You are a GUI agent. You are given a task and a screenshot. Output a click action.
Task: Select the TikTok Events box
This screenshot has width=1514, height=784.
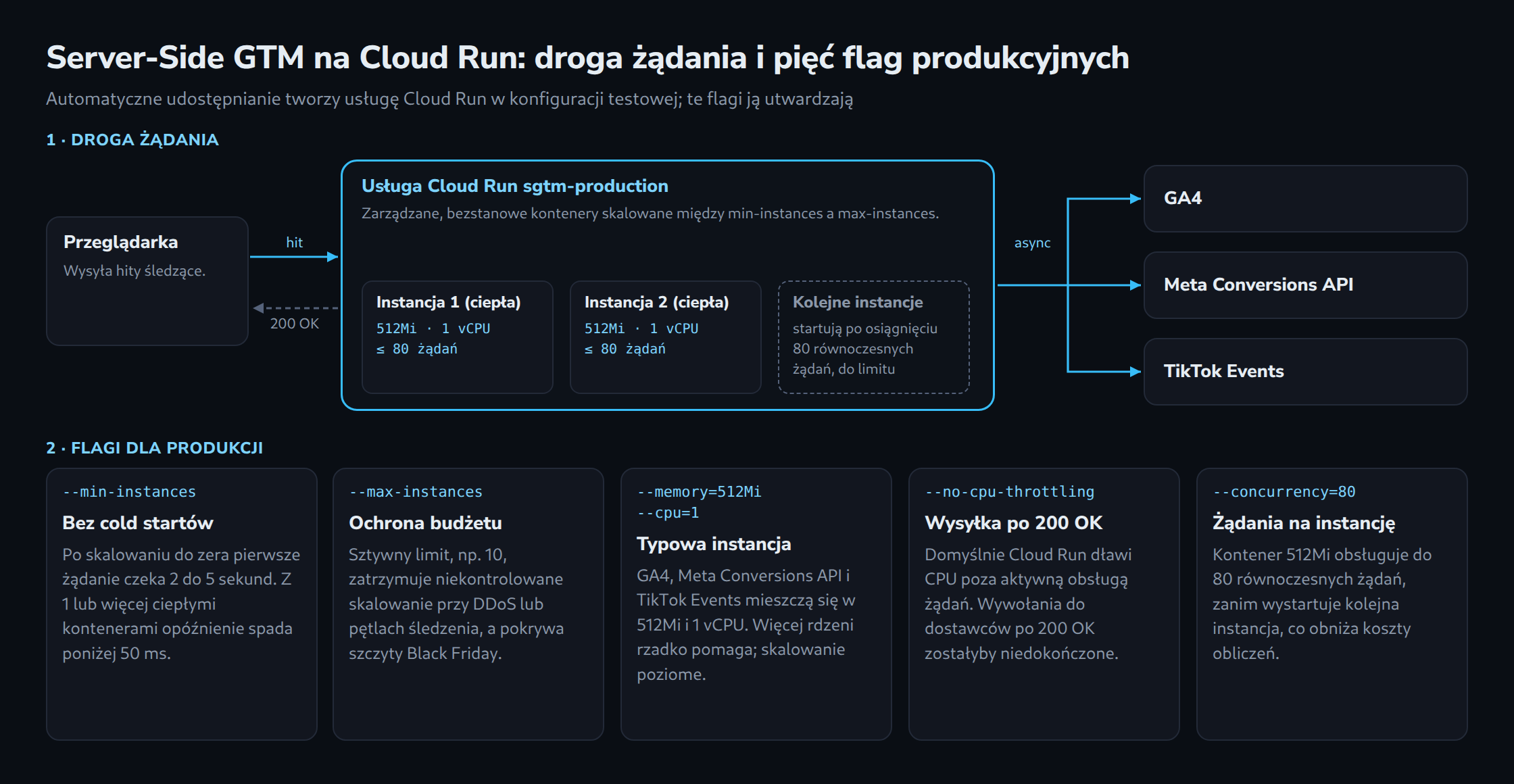click(x=1305, y=372)
